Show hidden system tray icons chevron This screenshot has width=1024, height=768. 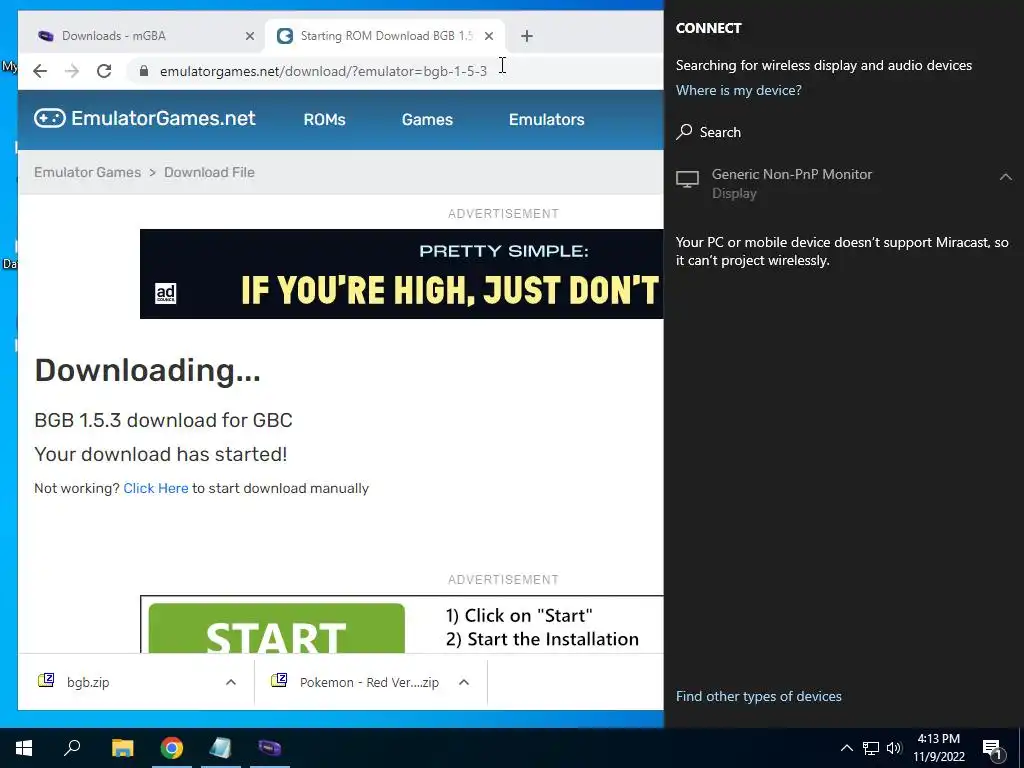point(846,748)
